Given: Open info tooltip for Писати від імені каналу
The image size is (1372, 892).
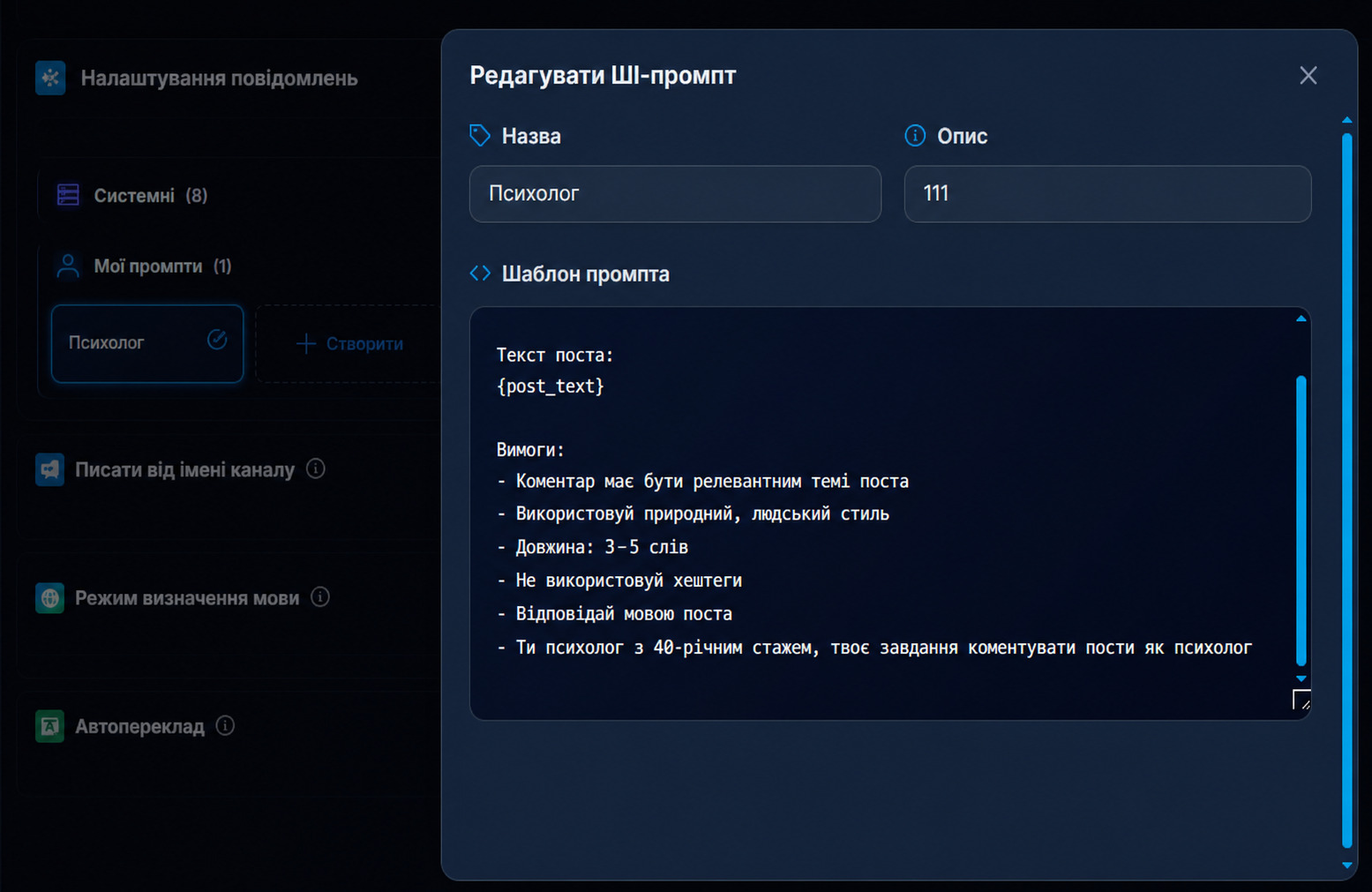Looking at the screenshot, I should (316, 468).
